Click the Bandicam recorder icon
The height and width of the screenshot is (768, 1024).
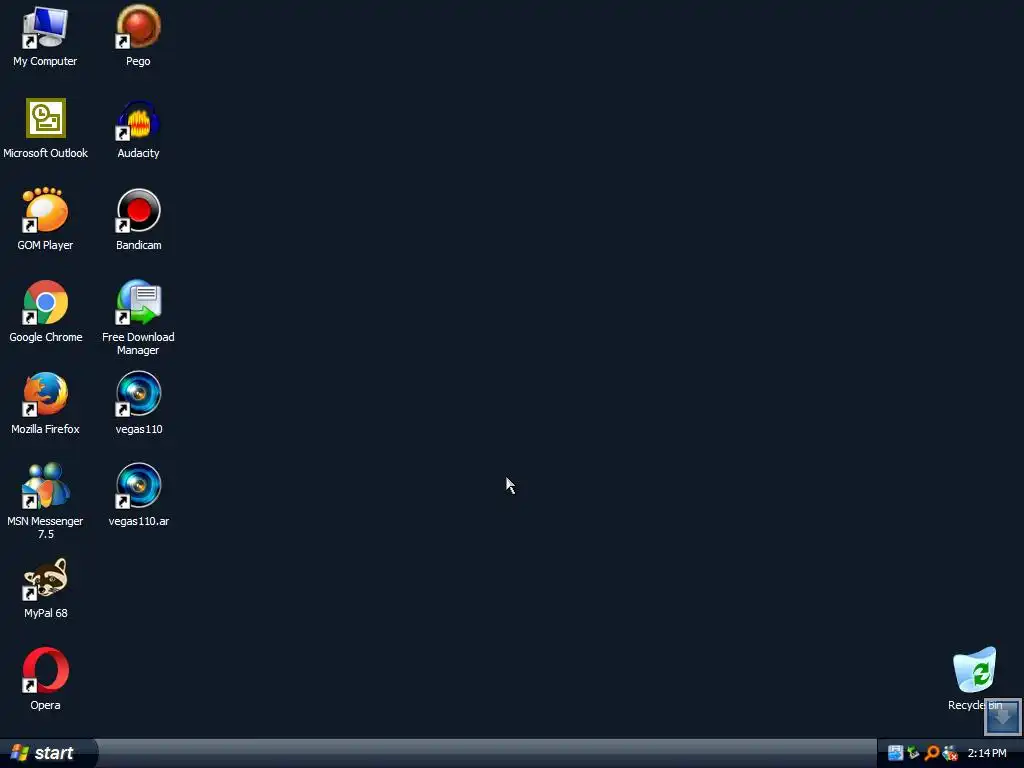pos(138,210)
